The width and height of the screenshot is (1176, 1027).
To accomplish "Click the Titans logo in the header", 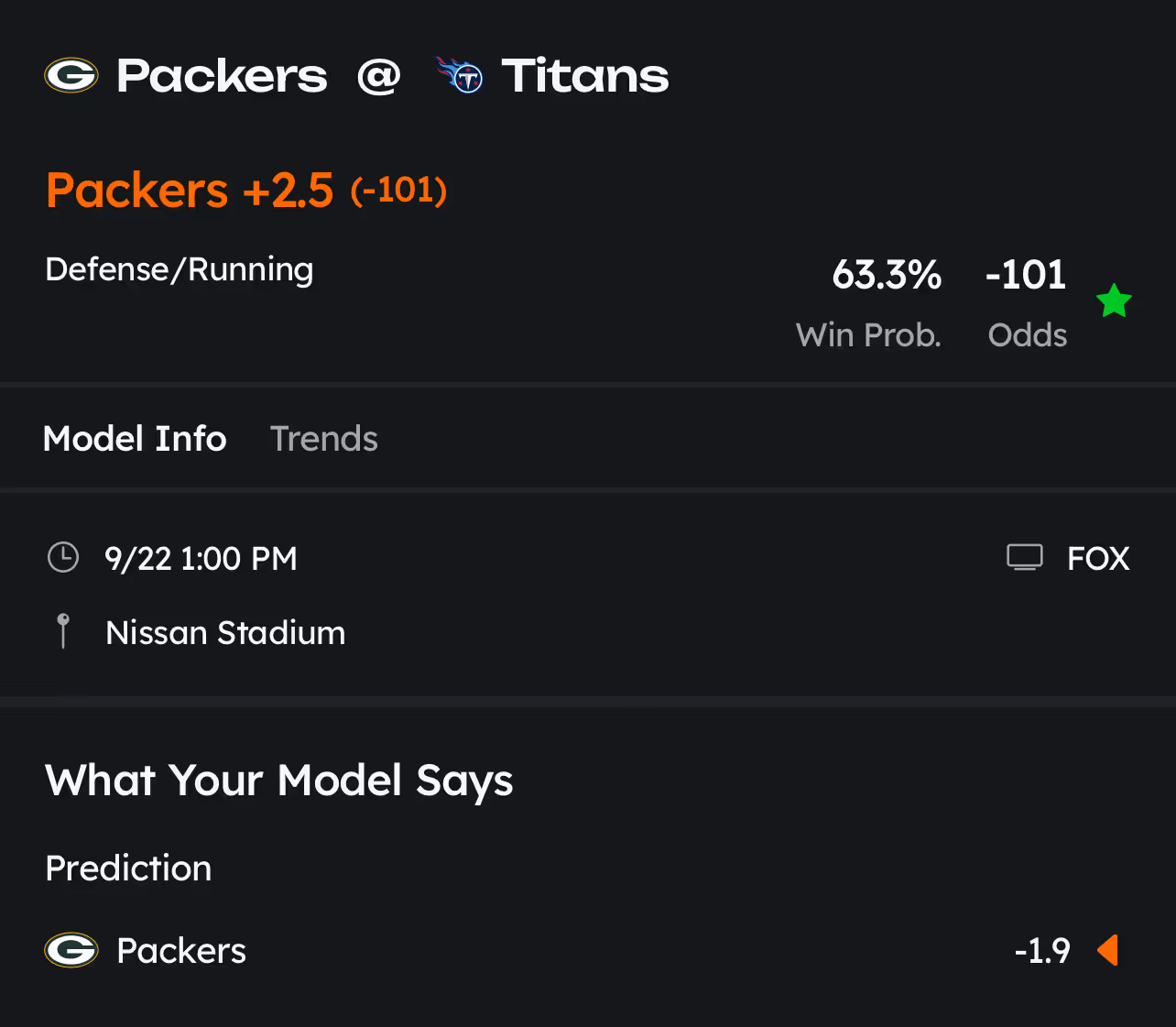I will (460, 75).
